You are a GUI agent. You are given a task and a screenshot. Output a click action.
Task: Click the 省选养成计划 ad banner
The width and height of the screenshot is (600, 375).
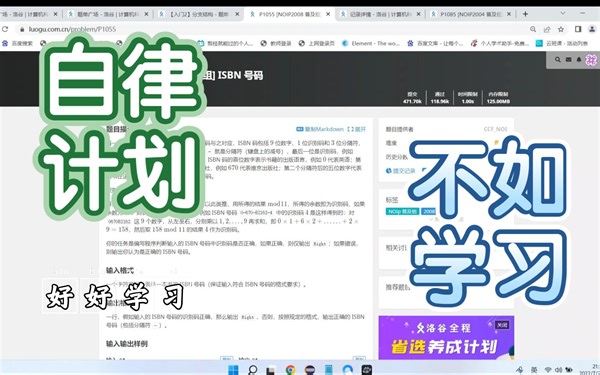(446, 338)
